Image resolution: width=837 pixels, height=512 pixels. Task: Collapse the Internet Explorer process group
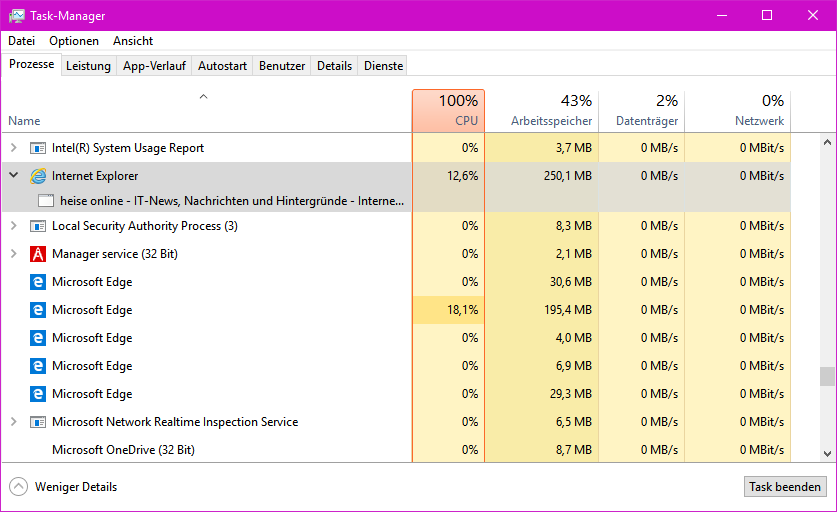click(14, 176)
